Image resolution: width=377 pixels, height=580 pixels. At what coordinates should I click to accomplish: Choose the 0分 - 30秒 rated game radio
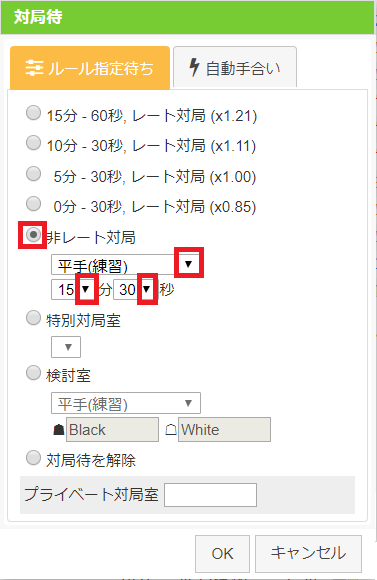click(33, 204)
